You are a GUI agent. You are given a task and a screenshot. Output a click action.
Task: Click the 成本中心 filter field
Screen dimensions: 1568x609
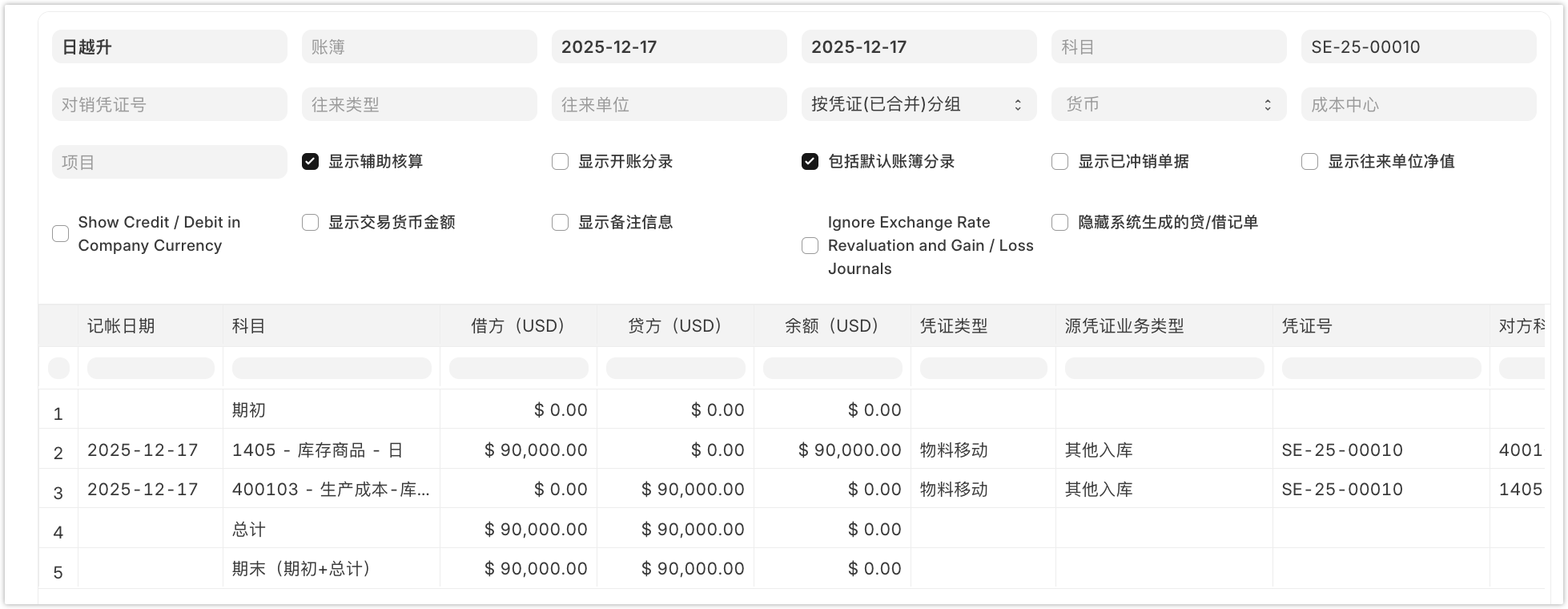tap(1417, 104)
